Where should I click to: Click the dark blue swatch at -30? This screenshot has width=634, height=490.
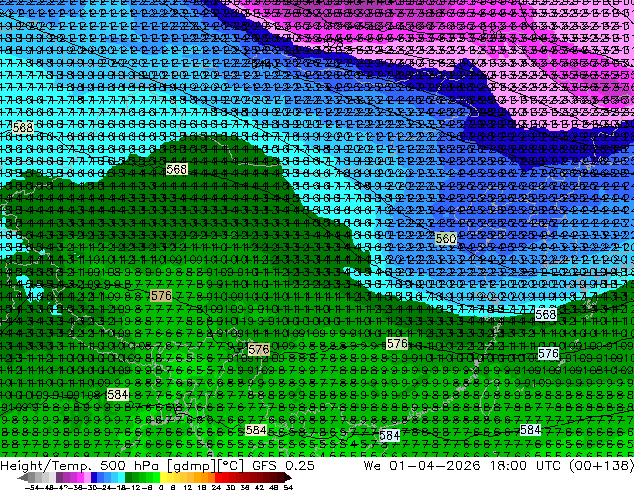(x=94, y=478)
